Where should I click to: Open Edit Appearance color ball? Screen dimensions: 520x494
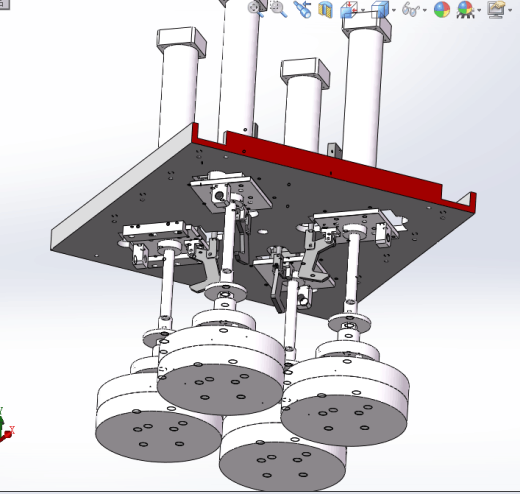pyautogui.click(x=442, y=9)
